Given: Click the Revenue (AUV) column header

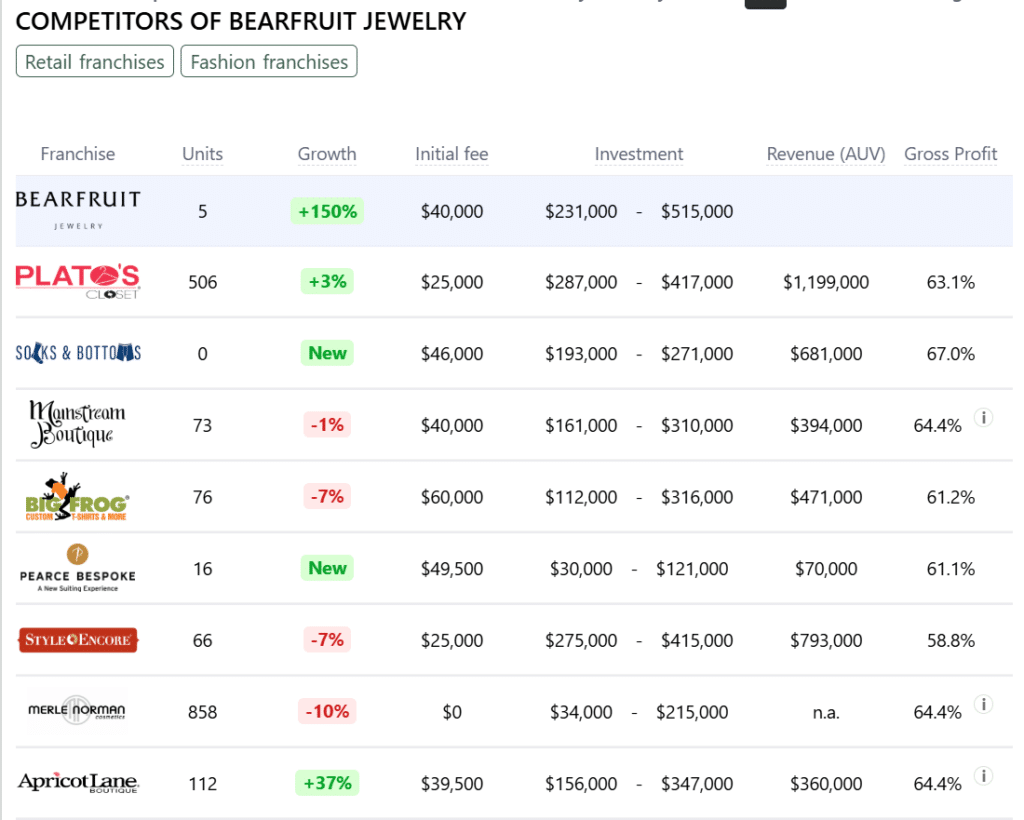Looking at the screenshot, I should pos(826,154).
